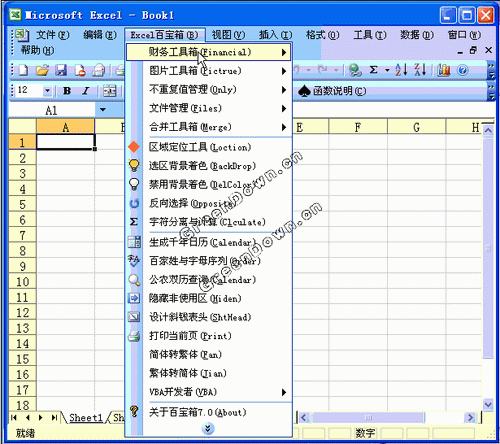Open file using the folder icon
This screenshot has width=500, height=444.
pos(42,70)
